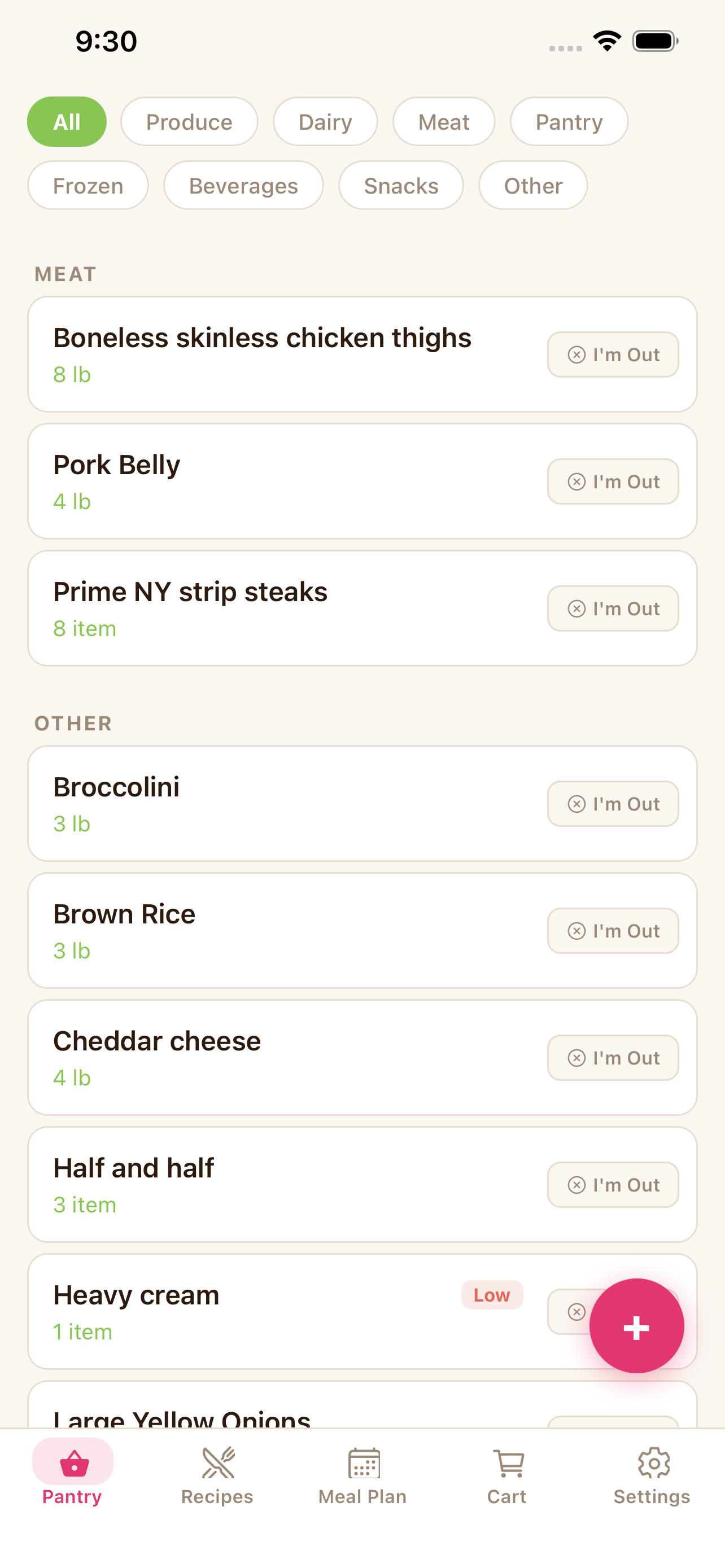Tap the x icon on Pork Belly's I'm Out

pyautogui.click(x=576, y=481)
